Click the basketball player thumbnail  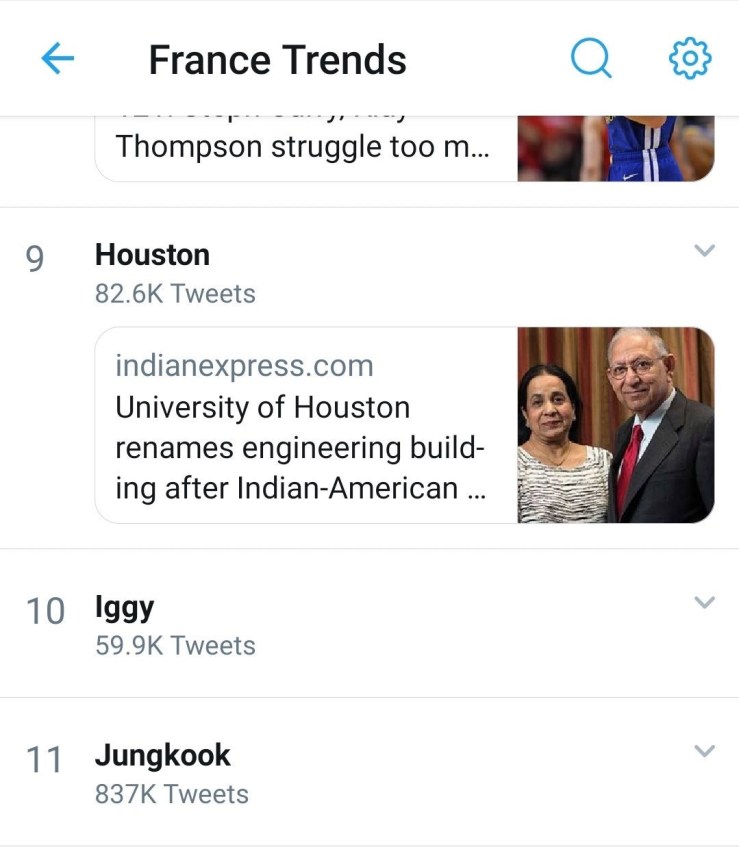click(x=615, y=148)
